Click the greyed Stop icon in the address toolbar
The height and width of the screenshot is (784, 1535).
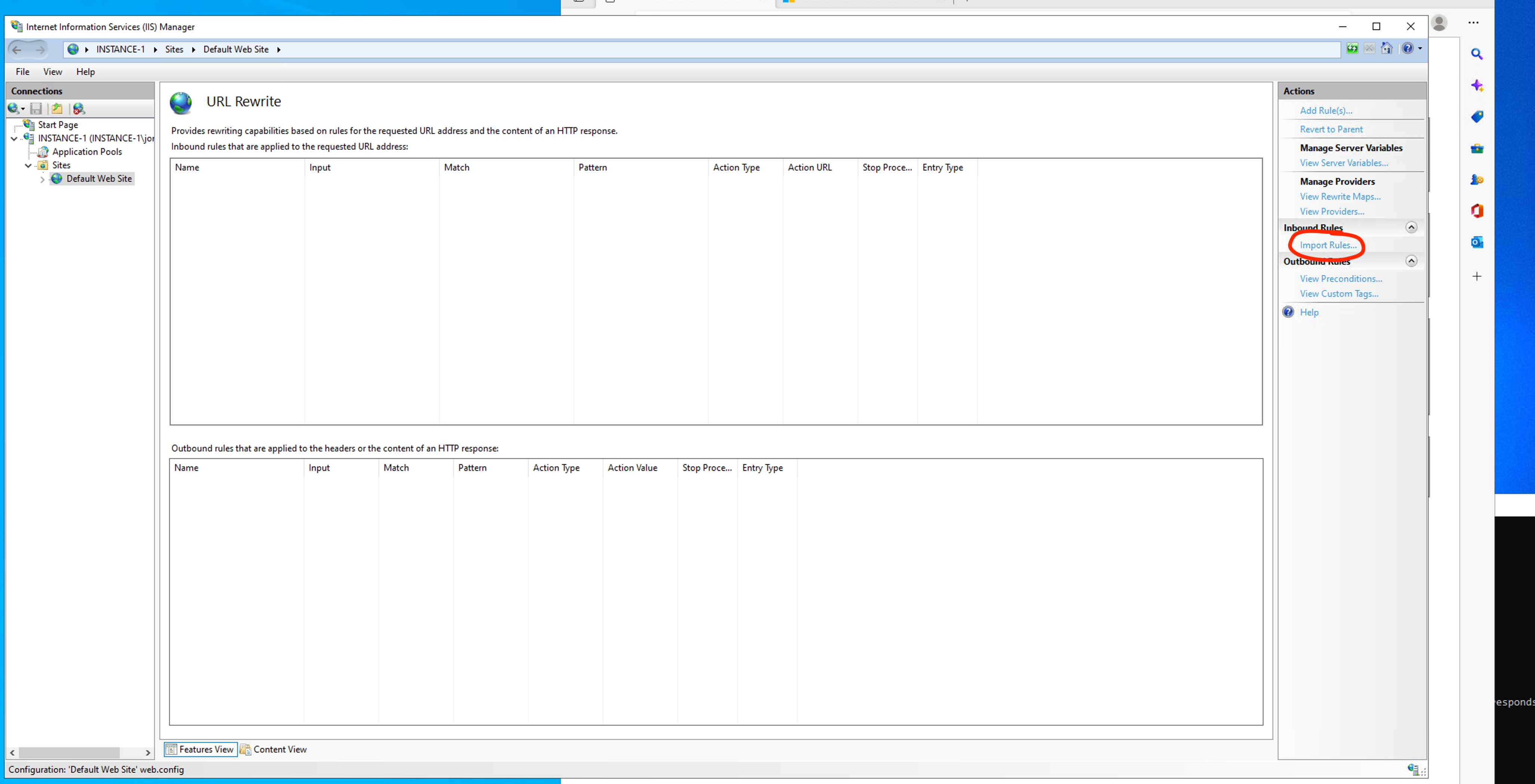click(x=1369, y=49)
